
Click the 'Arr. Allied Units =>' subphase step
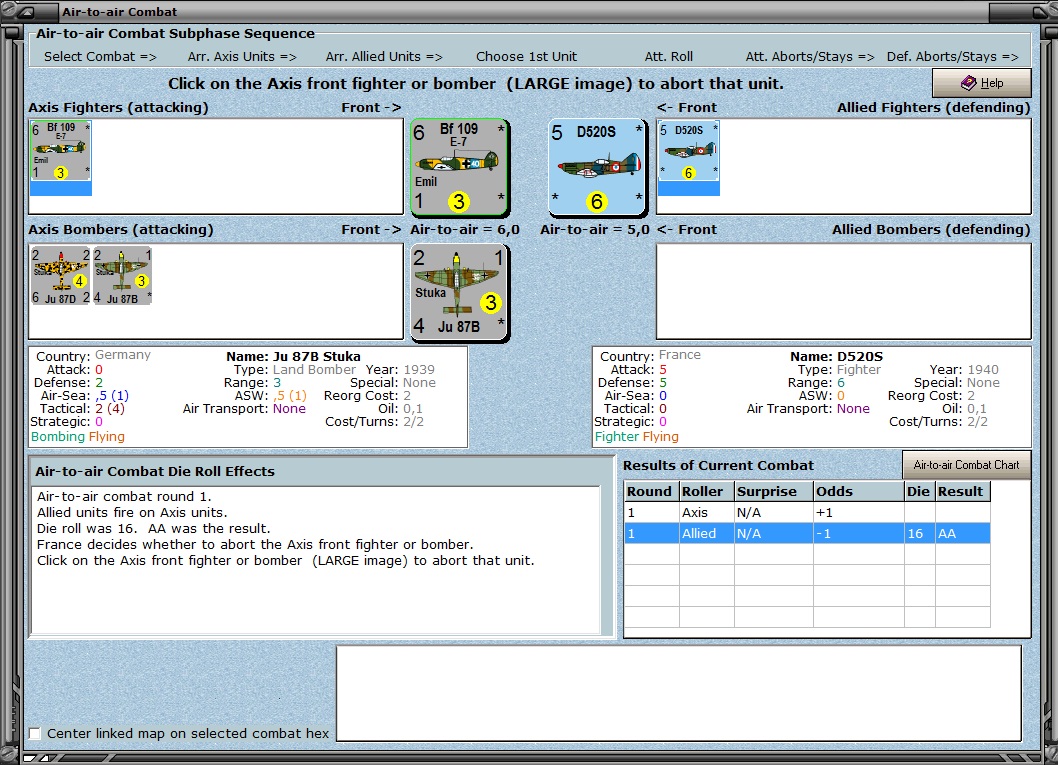[x=384, y=57]
